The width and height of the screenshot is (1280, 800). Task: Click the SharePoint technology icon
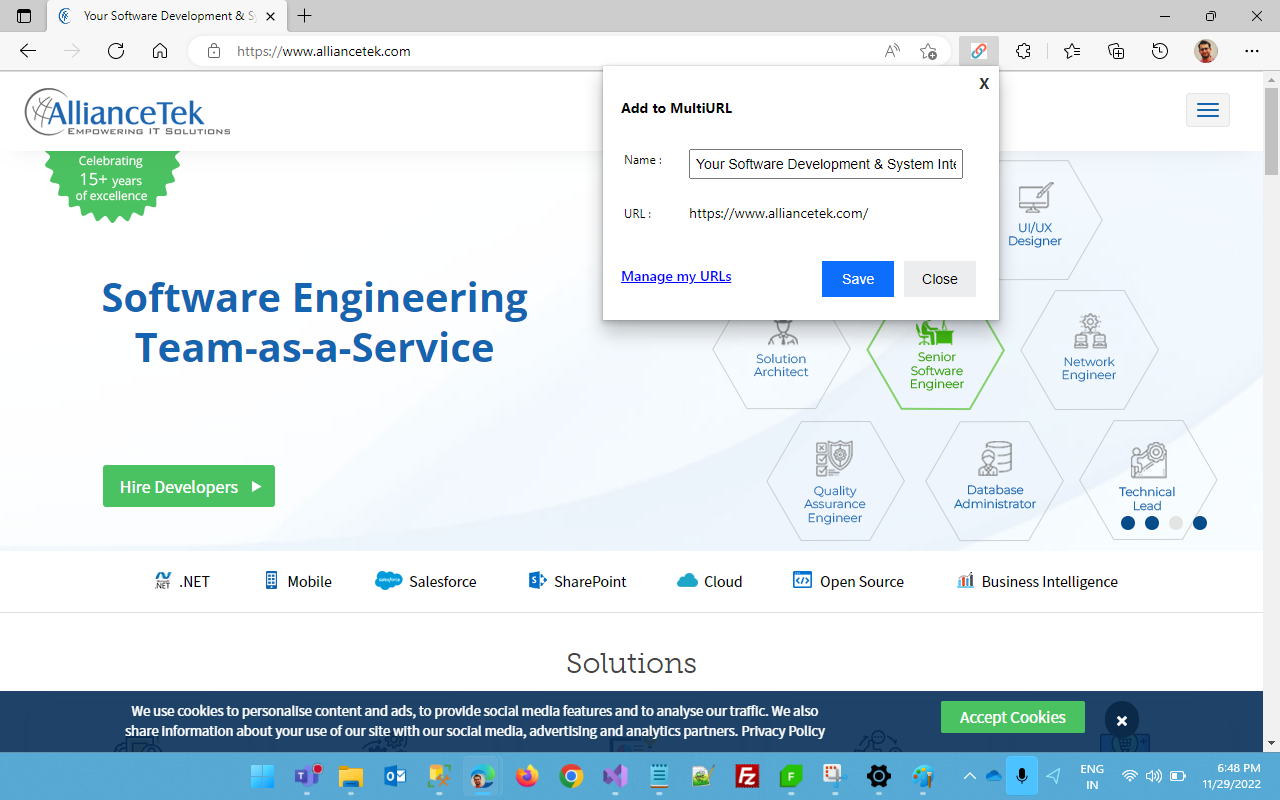coord(537,580)
